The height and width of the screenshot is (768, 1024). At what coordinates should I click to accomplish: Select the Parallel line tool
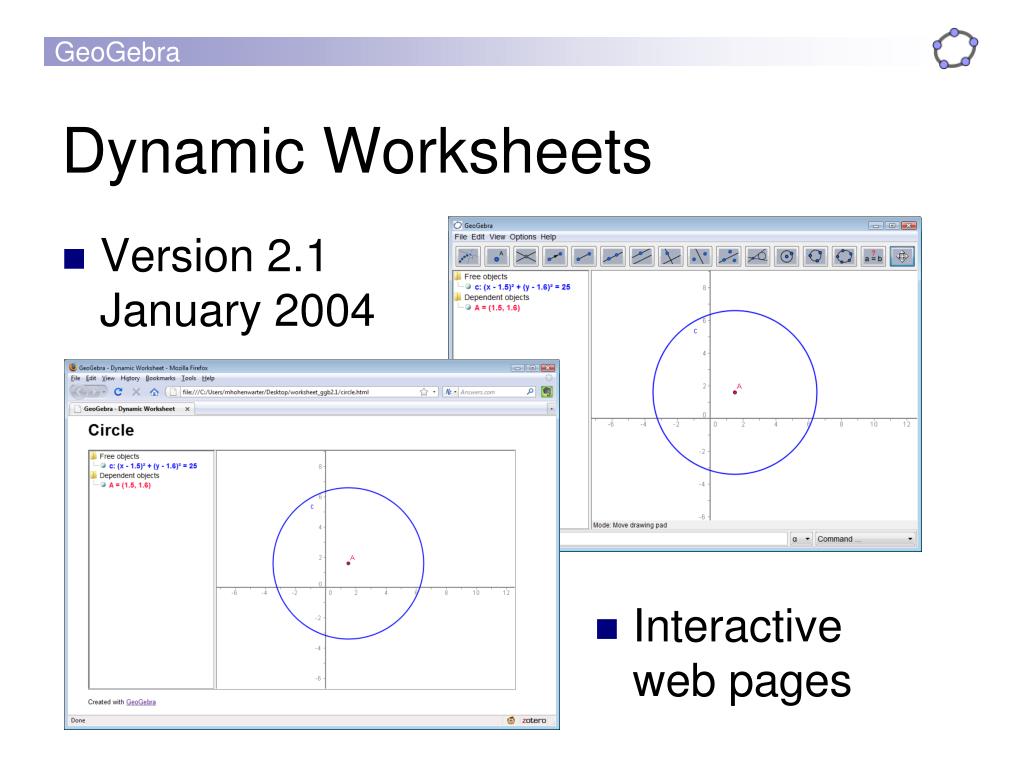coord(641,257)
